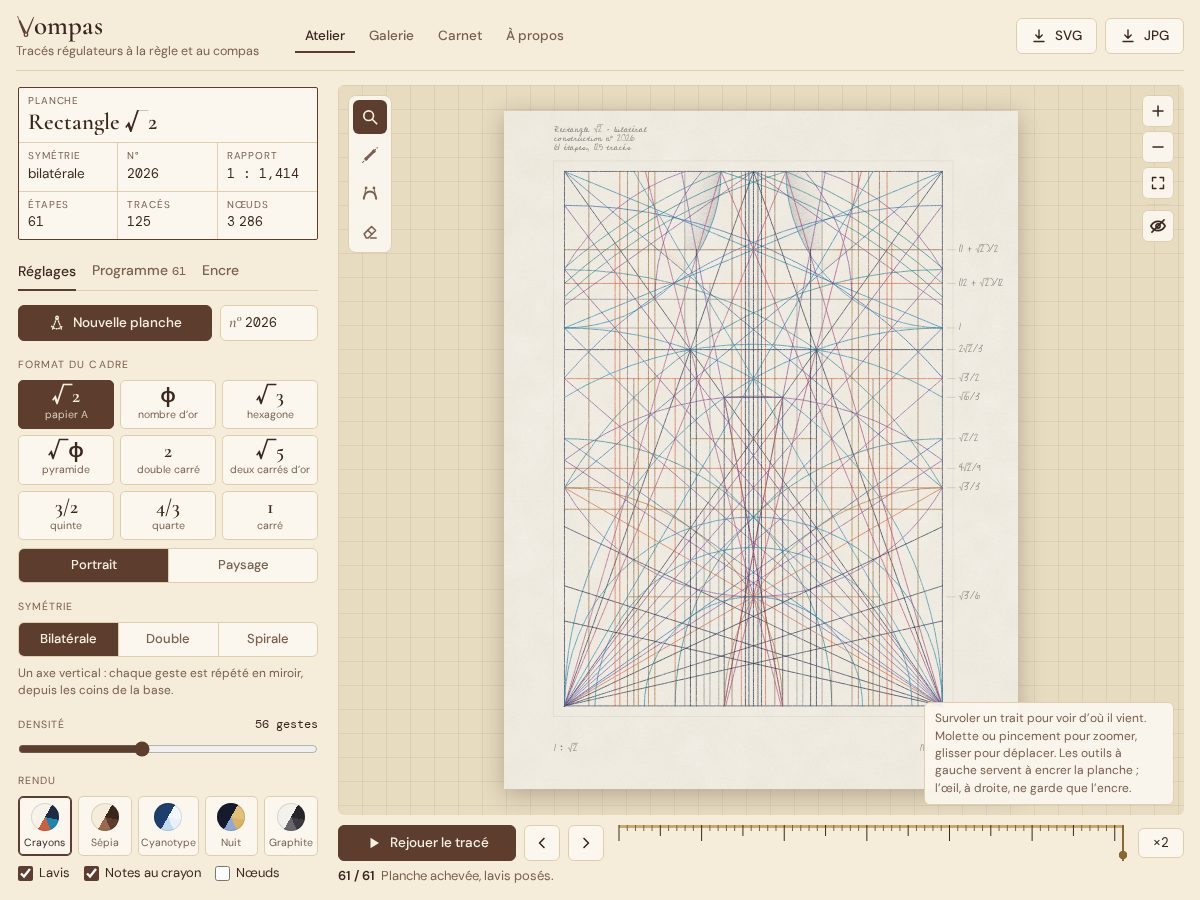The width and height of the screenshot is (1200, 900).
Task: Fit the plate to the screen
Action: point(1158,183)
